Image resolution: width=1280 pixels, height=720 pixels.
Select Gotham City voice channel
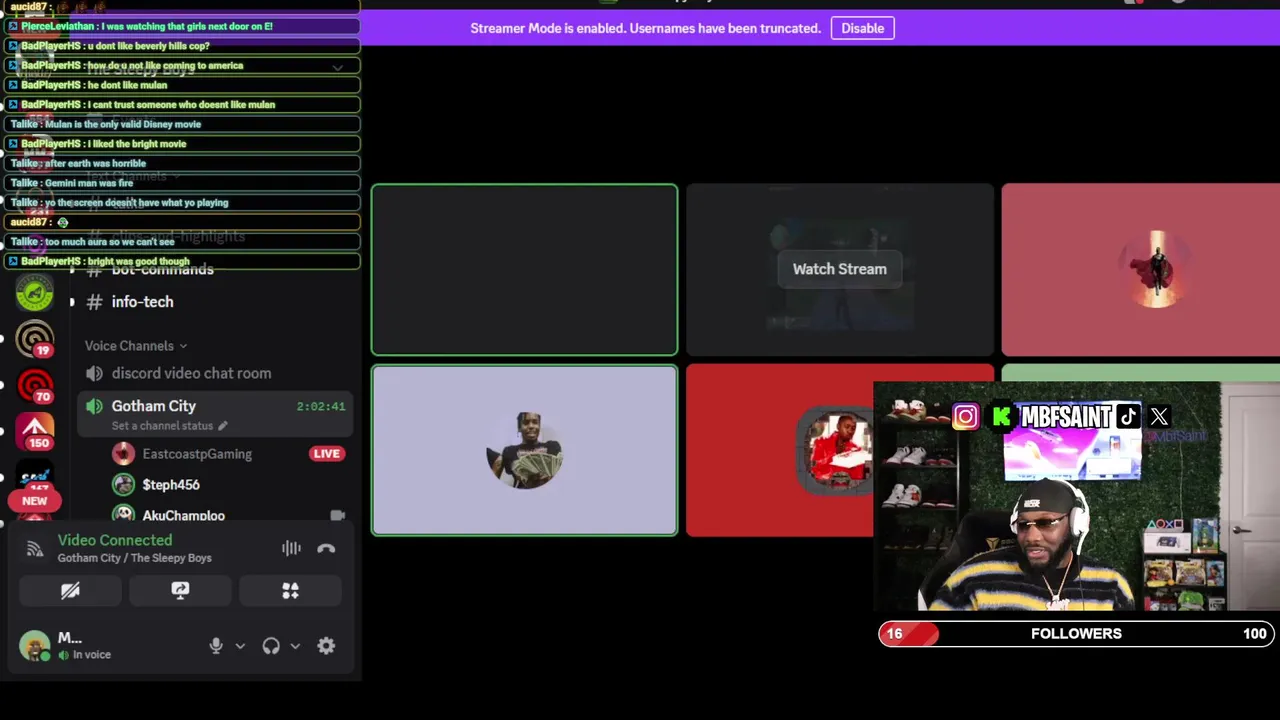click(x=154, y=406)
